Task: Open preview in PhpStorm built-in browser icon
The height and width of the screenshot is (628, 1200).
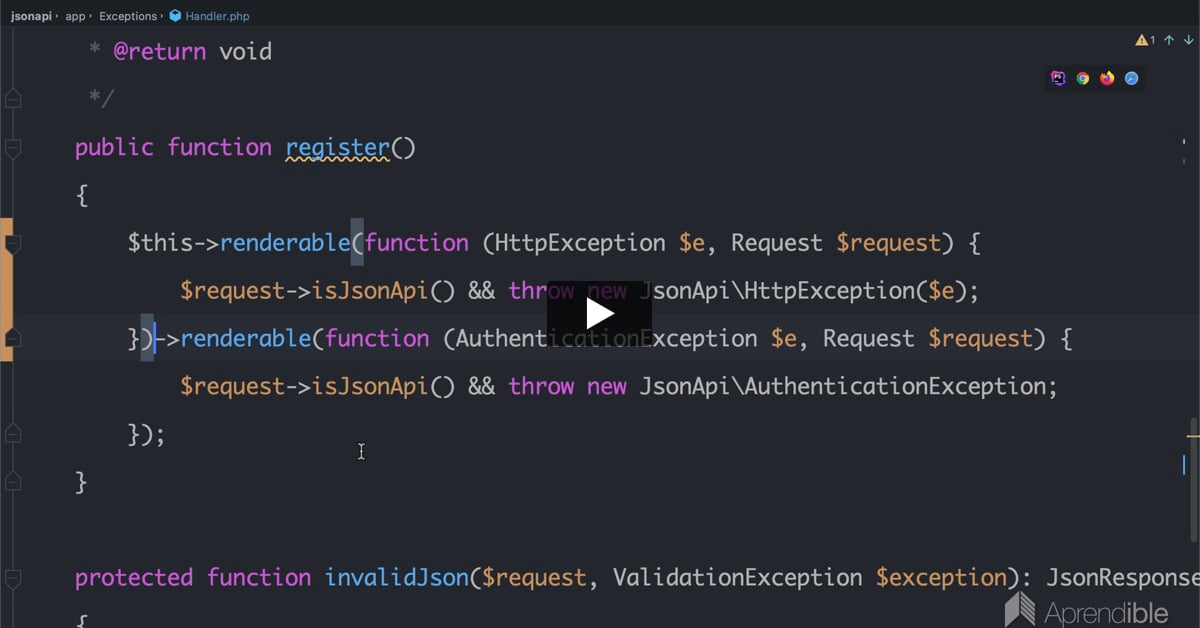Action: [1058, 78]
